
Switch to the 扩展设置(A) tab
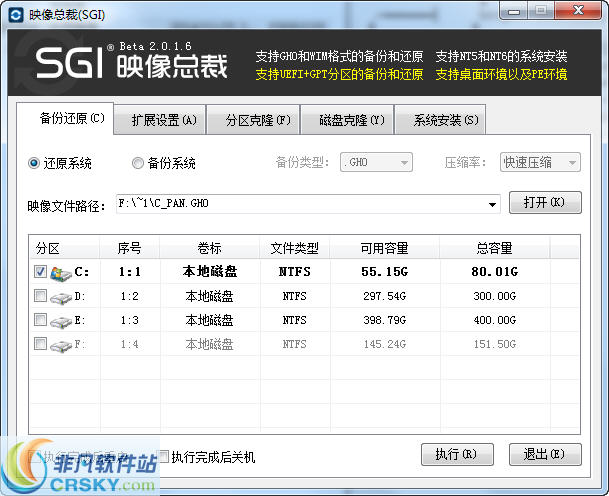(x=160, y=120)
